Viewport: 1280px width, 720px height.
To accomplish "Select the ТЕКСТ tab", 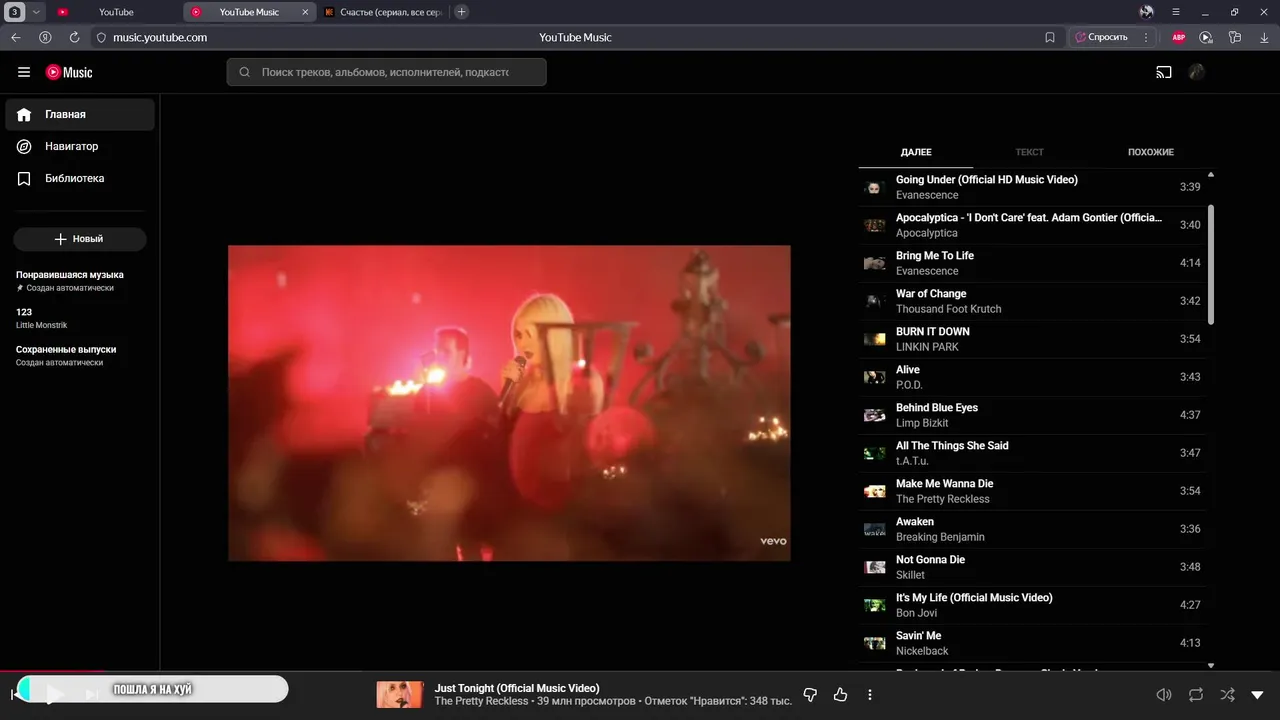I will (x=1029, y=152).
